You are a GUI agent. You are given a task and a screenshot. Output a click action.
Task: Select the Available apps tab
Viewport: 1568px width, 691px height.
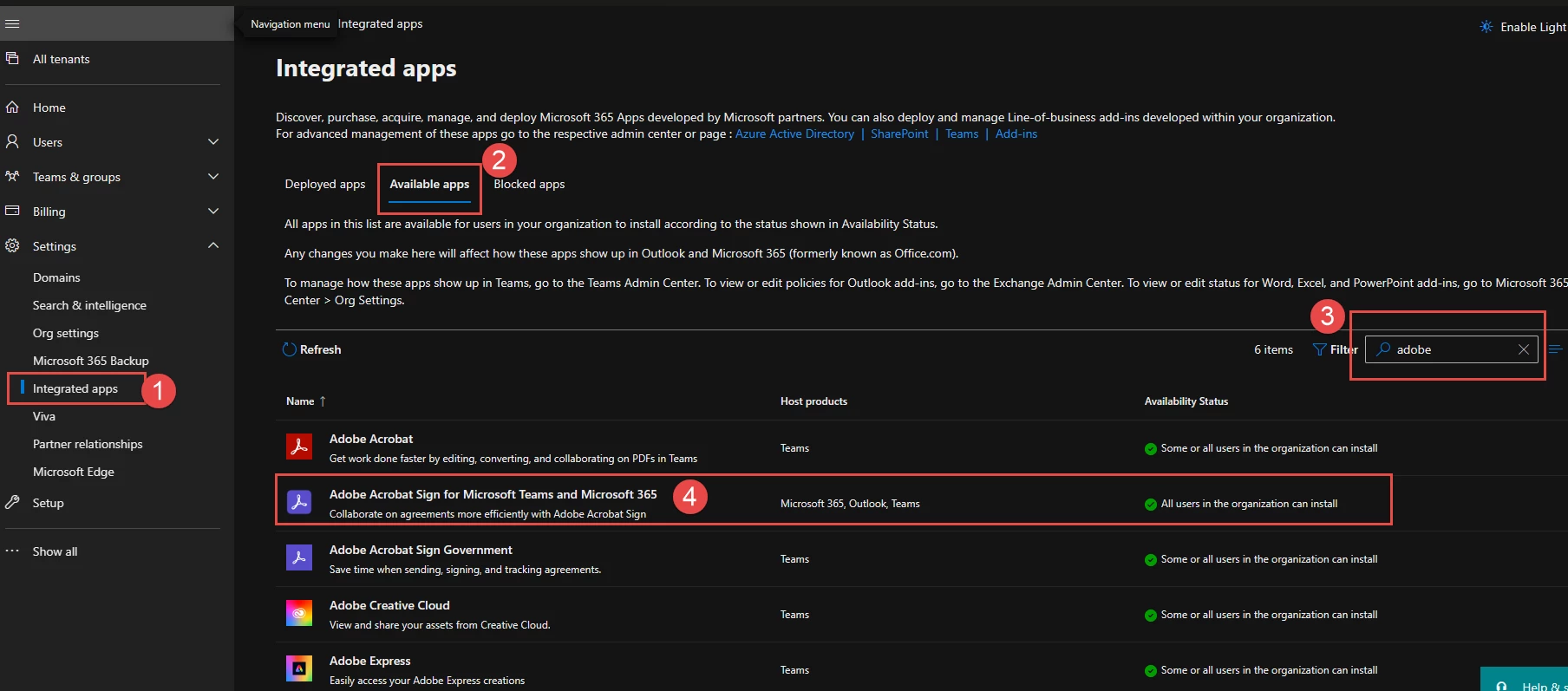click(429, 184)
